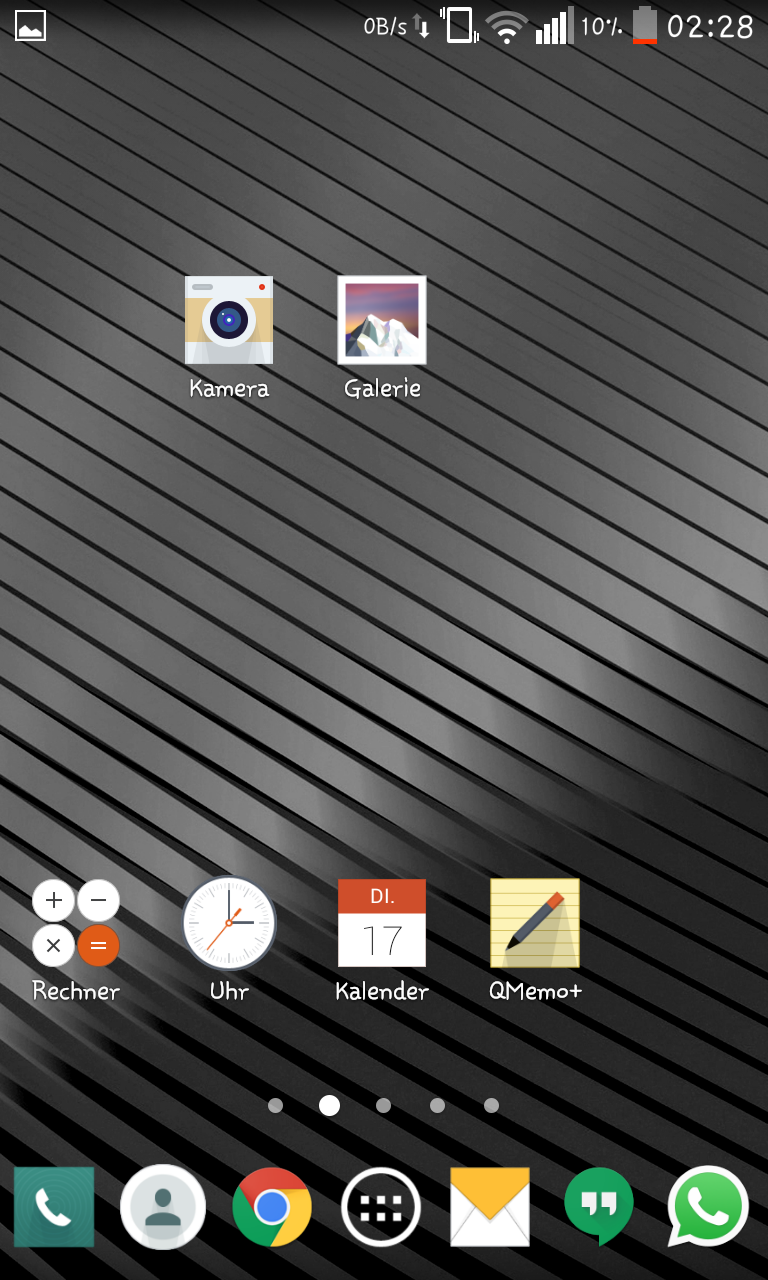Open the Kalender app
Image resolution: width=768 pixels, height=1280 pixels.
382,923
